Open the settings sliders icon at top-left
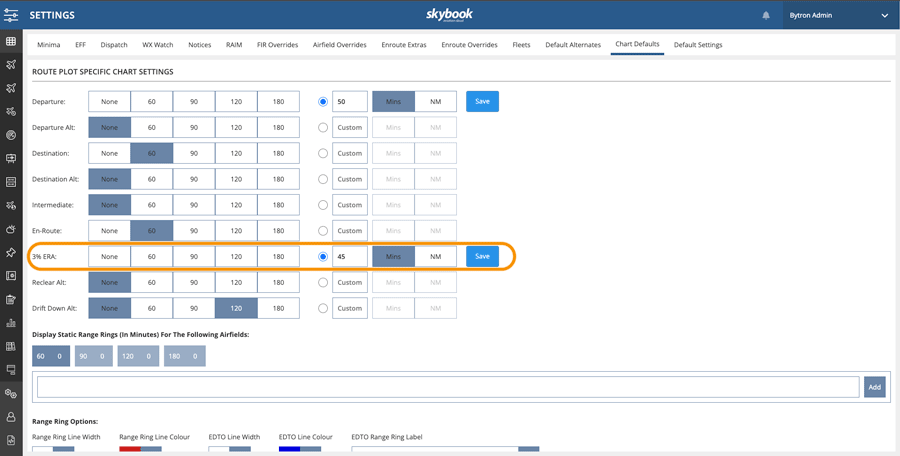Image resolution: width=900 pixels, height=456 pixels. click(x=11, y=16)
